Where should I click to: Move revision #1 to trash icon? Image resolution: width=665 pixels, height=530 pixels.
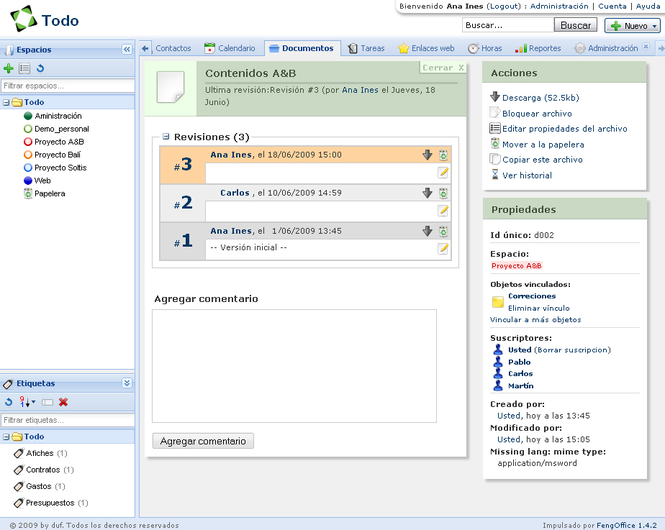[x=443, y=231]
